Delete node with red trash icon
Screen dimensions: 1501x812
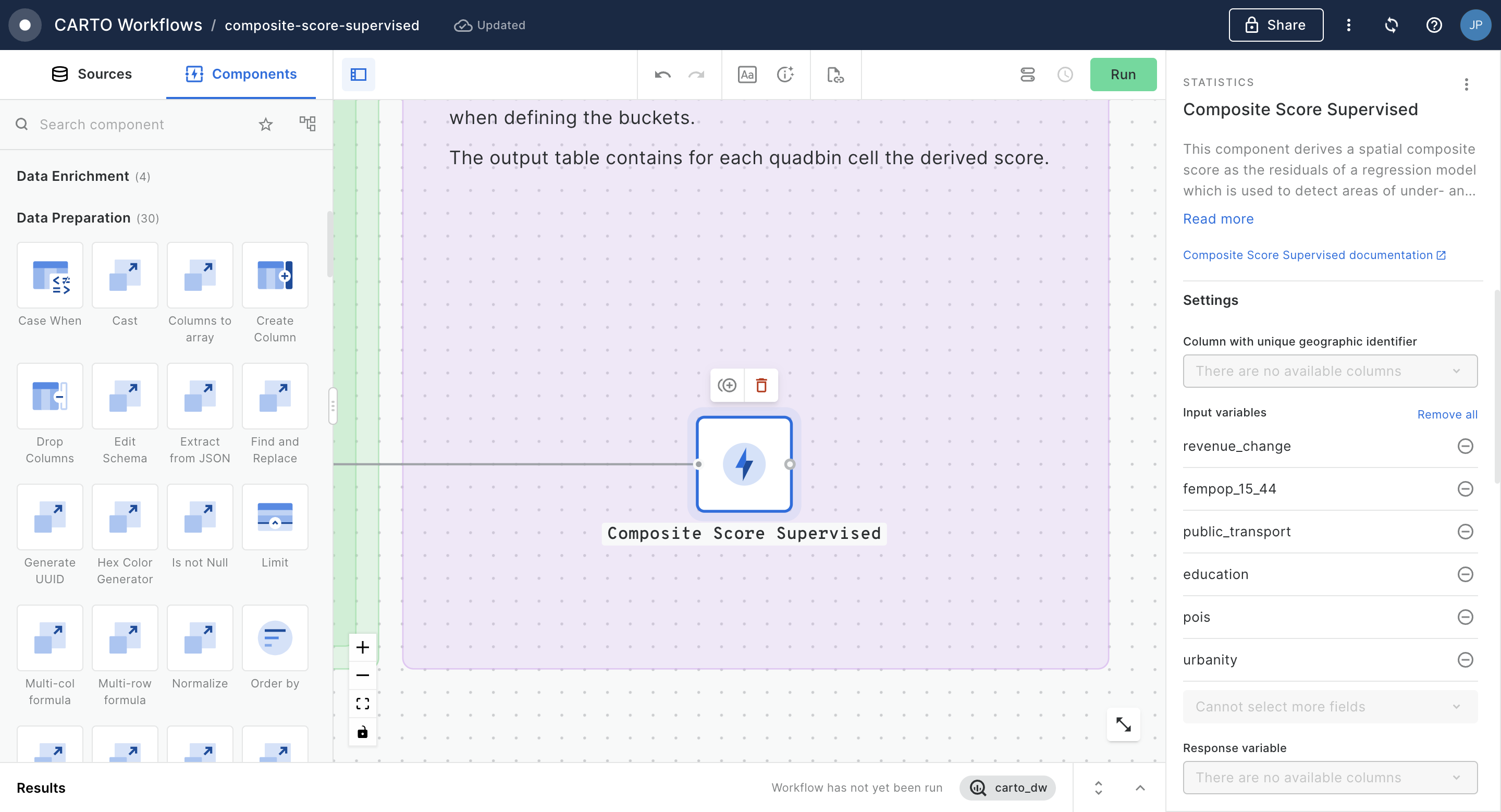pos(761,385)
